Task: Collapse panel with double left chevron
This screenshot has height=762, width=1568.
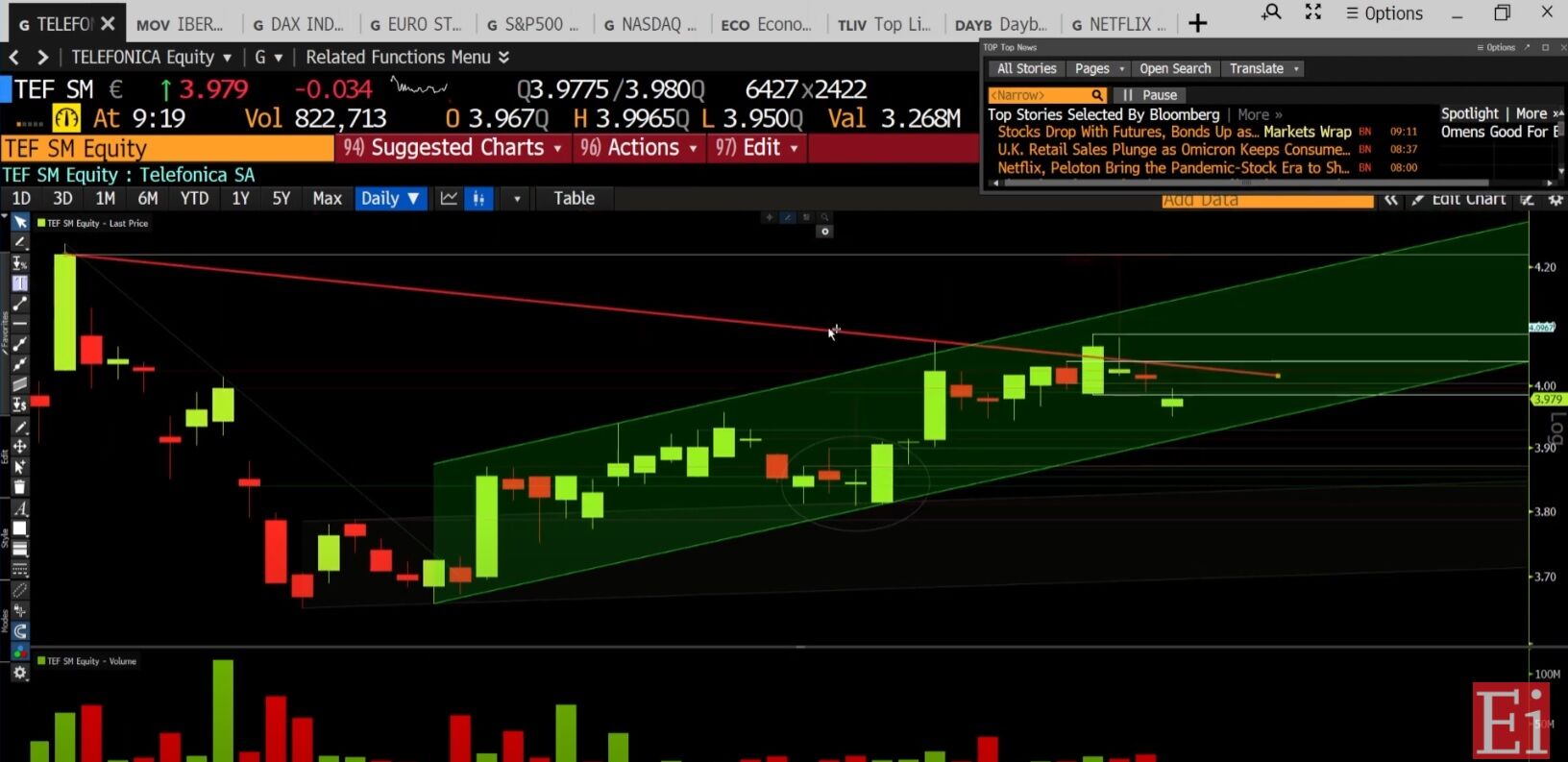Action: pos(1390,200)
